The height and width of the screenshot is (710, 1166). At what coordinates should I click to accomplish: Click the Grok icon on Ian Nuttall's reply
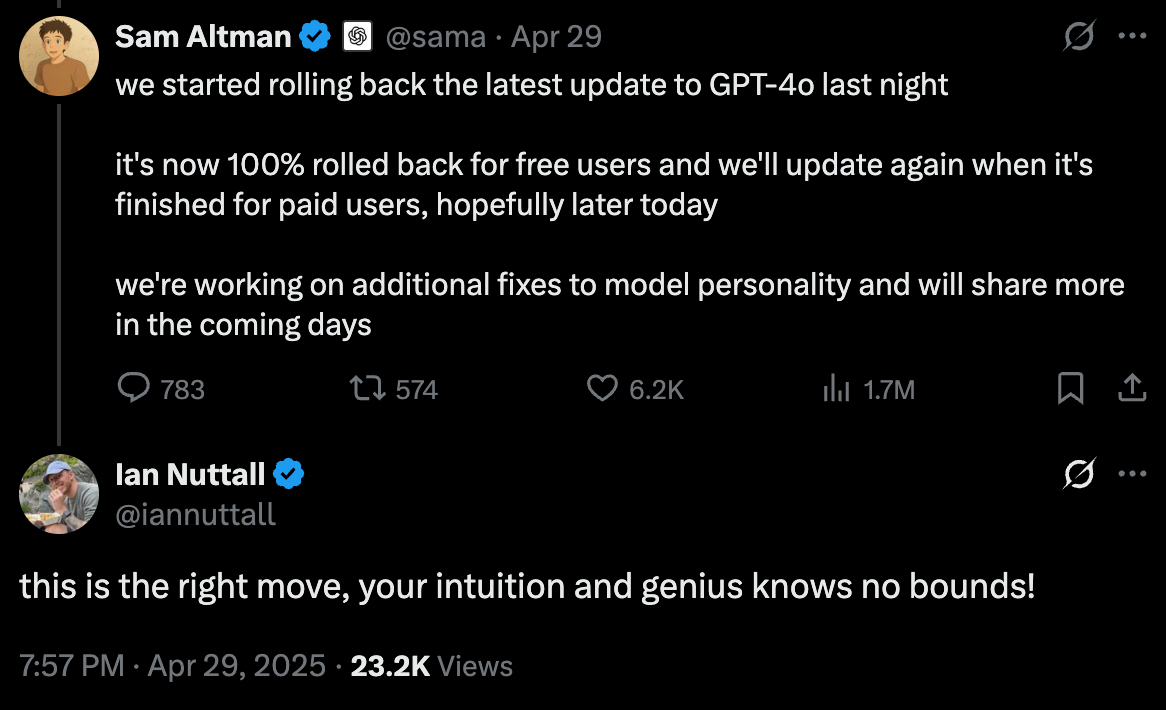1079,474
